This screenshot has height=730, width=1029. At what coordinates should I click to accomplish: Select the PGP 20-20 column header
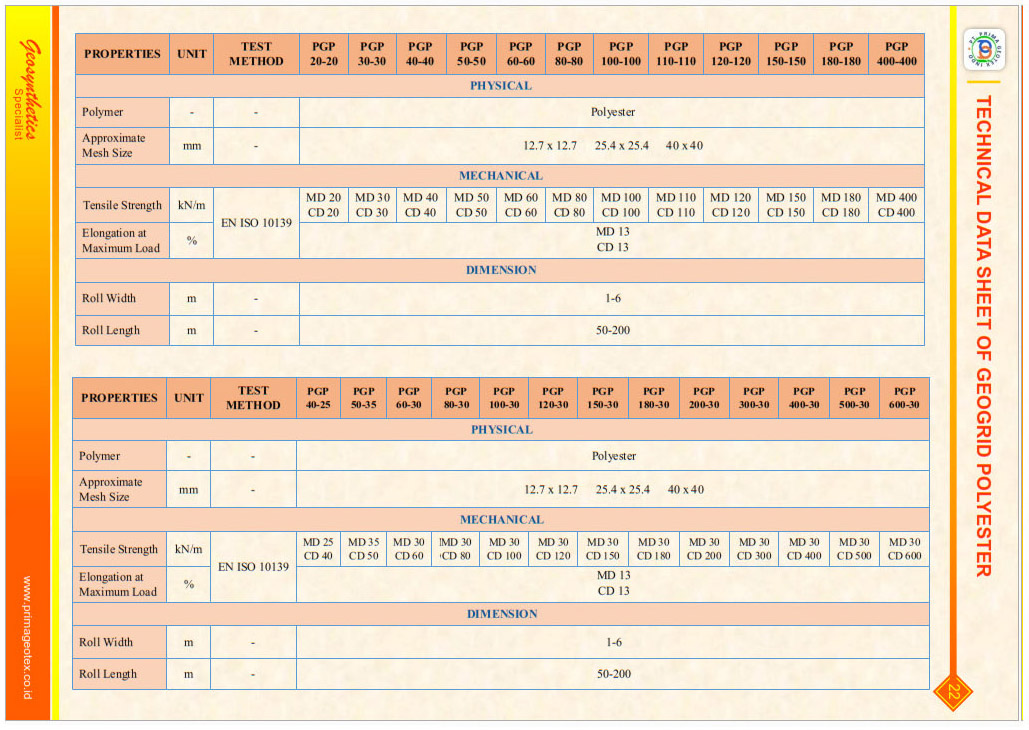(324, 54)
